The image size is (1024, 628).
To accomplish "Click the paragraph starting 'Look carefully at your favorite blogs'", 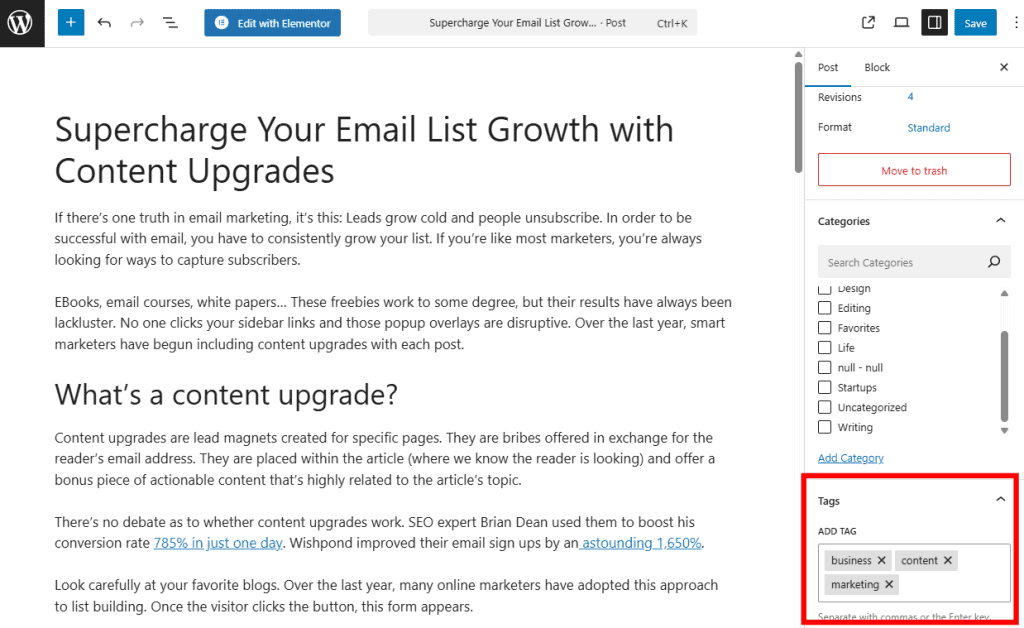I will (386, 595).
